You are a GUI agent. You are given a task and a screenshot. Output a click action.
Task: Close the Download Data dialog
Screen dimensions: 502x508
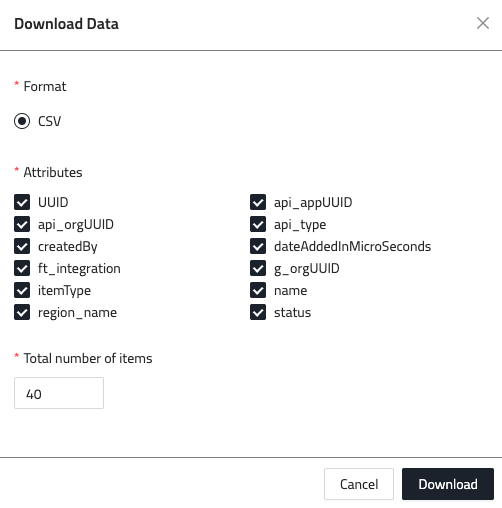click(483, 24)
